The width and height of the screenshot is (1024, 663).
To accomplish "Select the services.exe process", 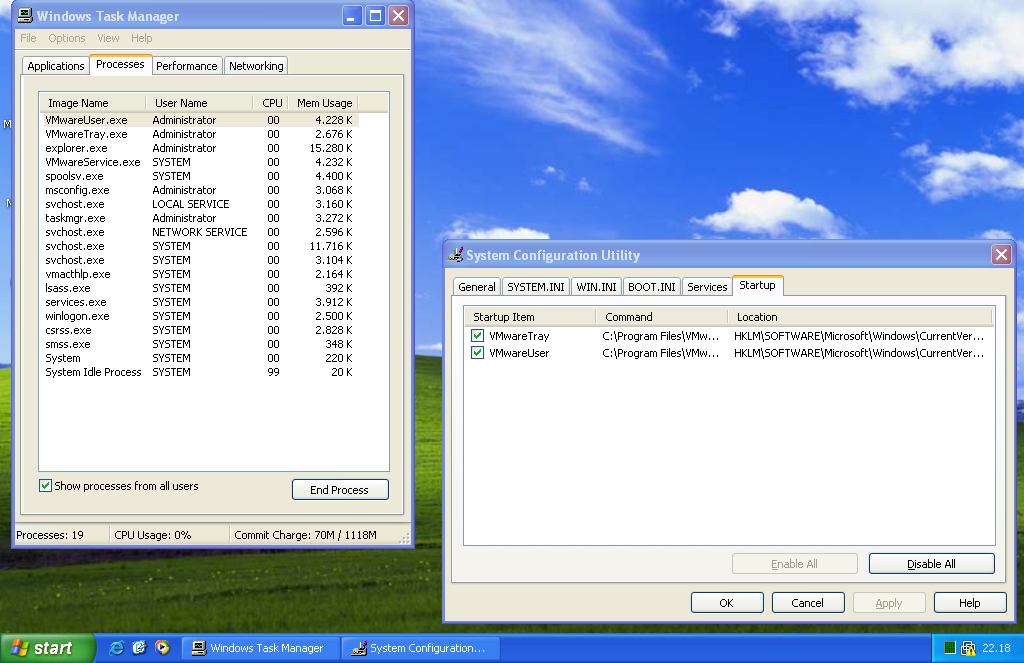I will pyautogui.click(x=200, y=302).
